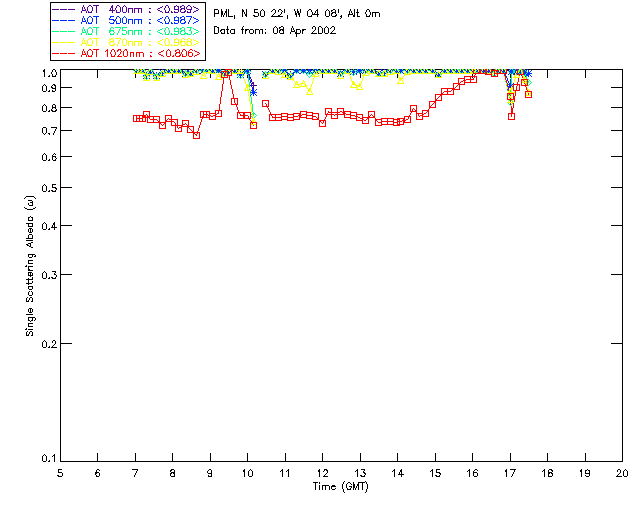Screen dimensions: 640x512
Task: Click the x-axis label 5
Action: pos(60,474)
